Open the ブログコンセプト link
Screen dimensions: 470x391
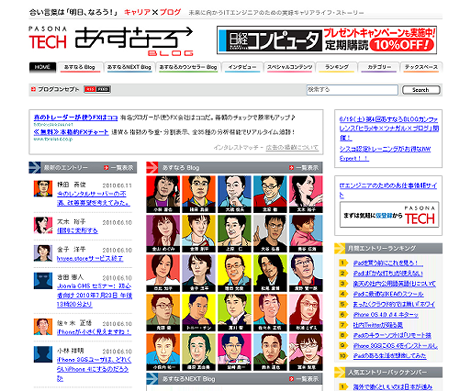(58, 89)
